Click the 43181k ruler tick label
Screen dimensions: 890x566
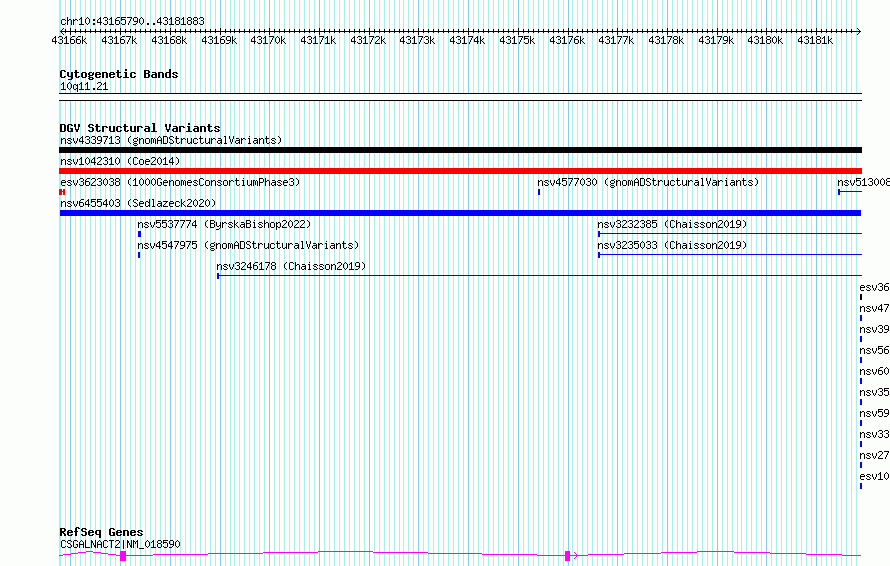point(815,40)
